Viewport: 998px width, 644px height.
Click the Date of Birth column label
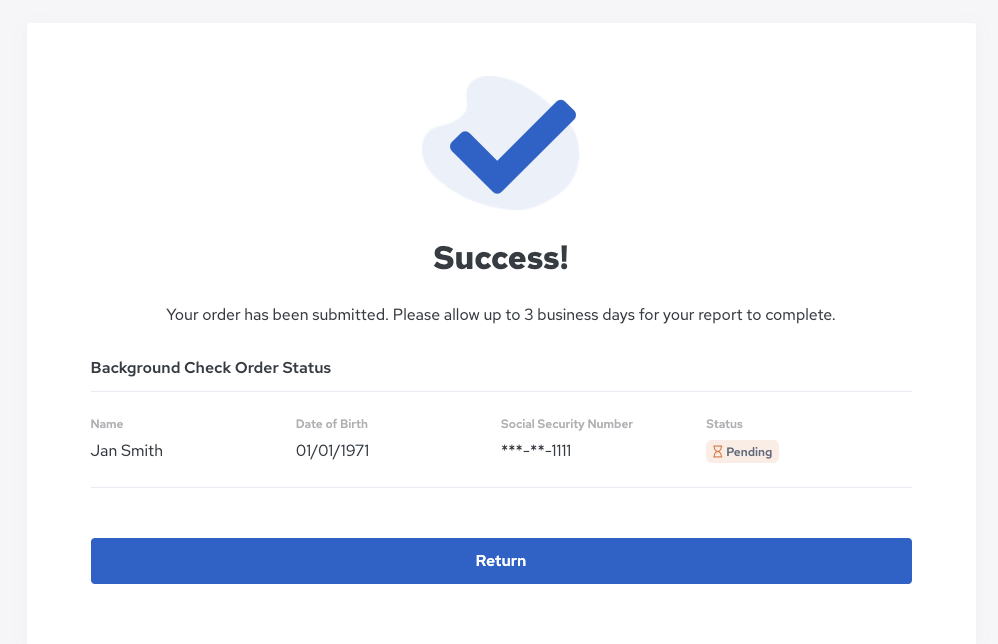coord(332,424)
